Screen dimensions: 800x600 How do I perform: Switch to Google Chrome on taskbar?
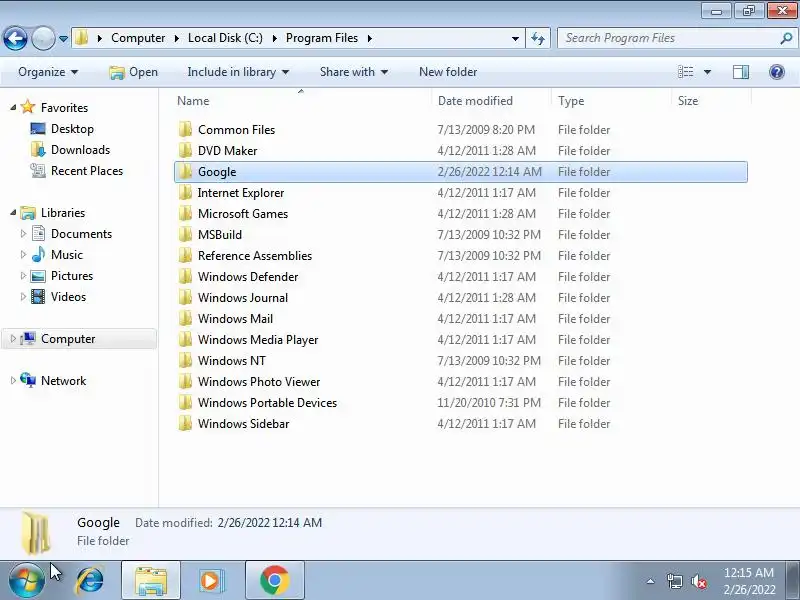pos(274,581)
